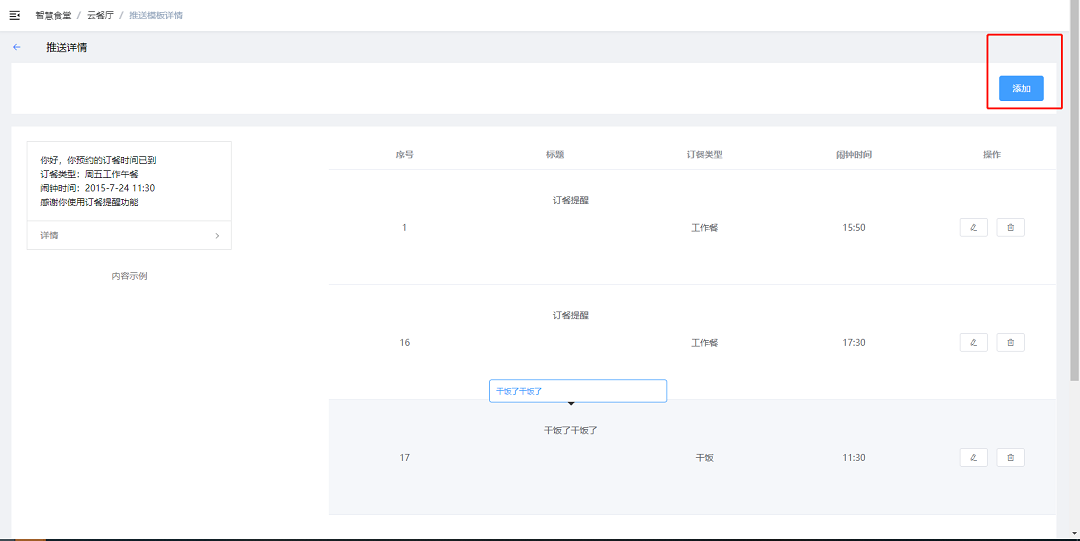Toggle the sidebar collapse hamburger icon

(x=14, y=16)
